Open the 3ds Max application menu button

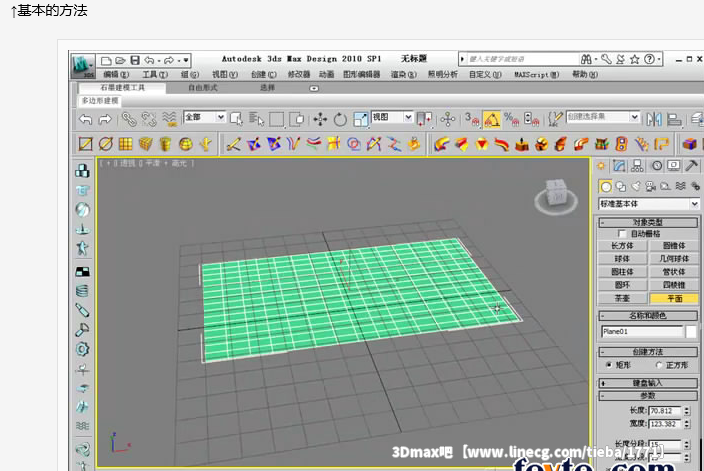pyautogui.click(x=83, y=66)
